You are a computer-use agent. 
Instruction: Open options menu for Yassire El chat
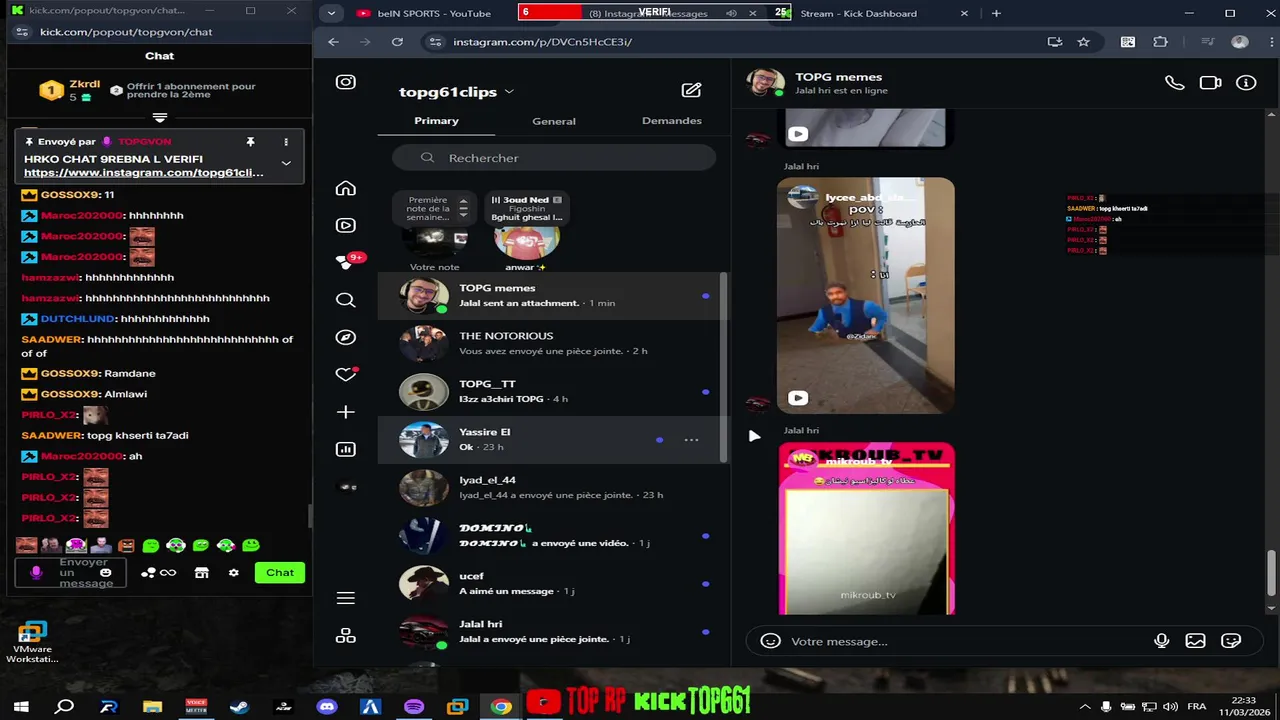(691, 439)
